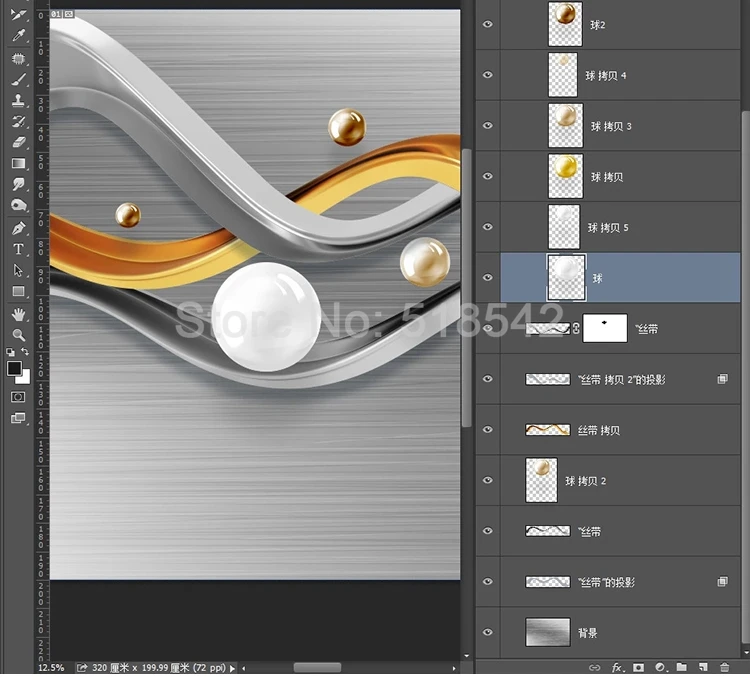Select the 丝带 拷贝 2 的投影 layer name
The height and width of the screenshot is (684, 750).
point(621,380)
